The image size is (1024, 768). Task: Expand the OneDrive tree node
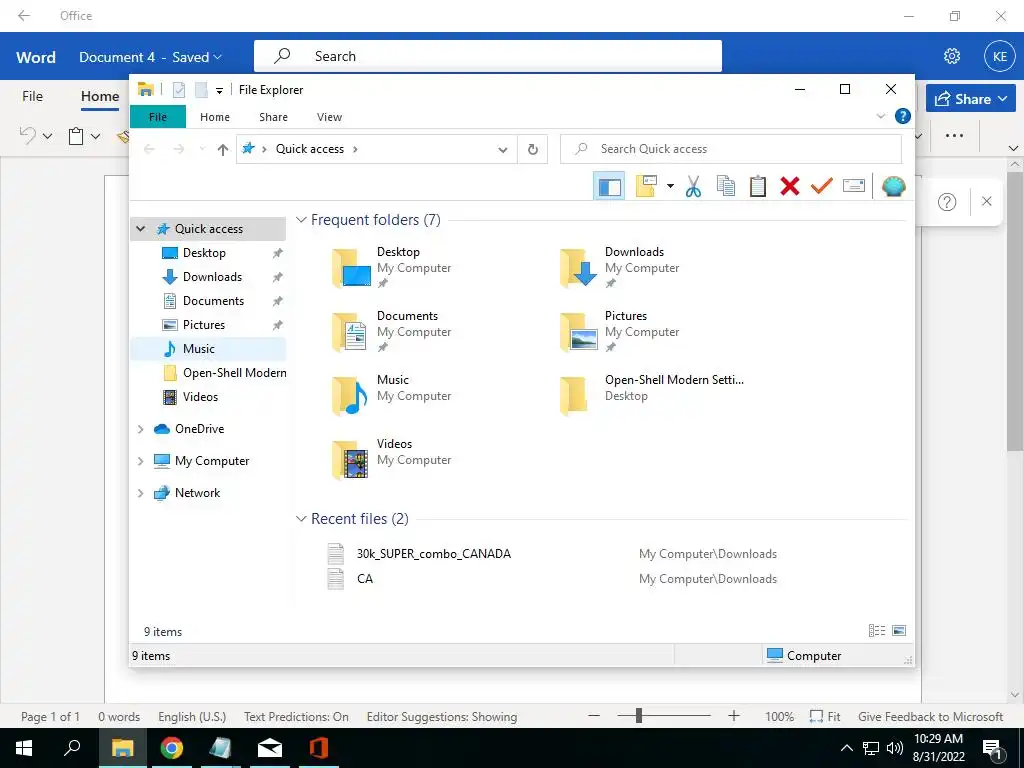coord(140,429)
